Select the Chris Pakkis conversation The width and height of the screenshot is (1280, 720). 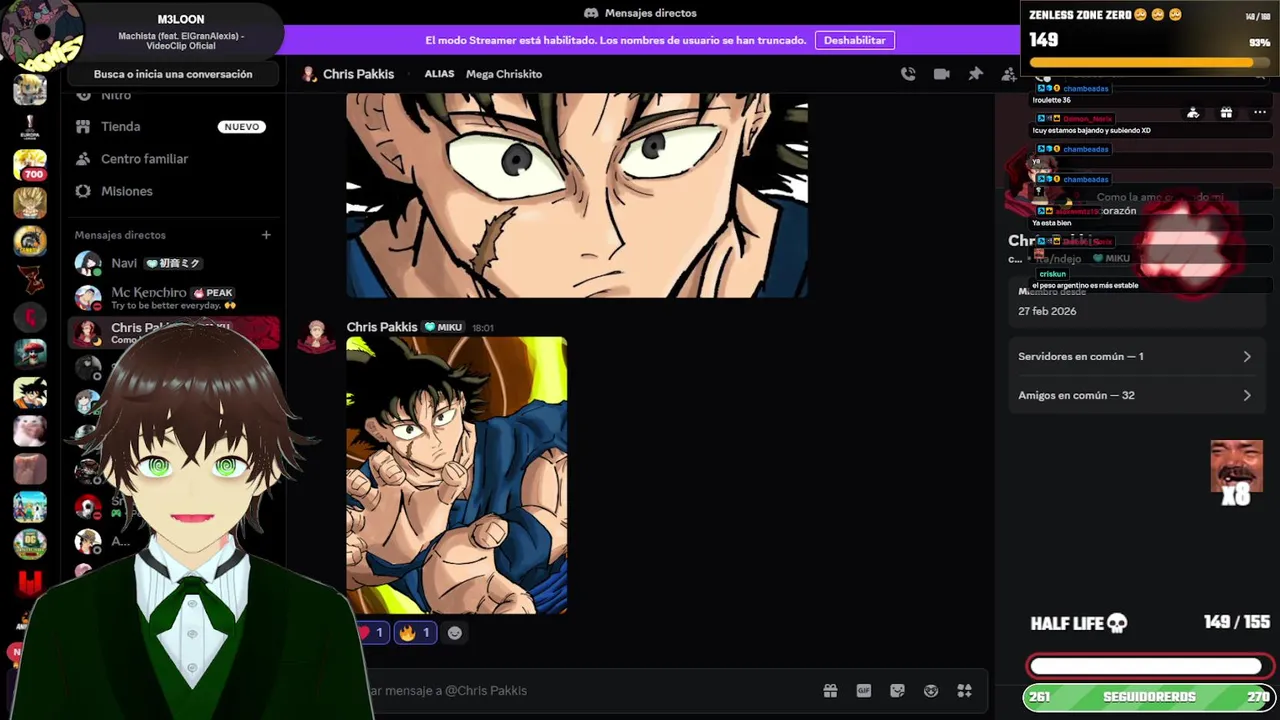click(x=175, y=333)
